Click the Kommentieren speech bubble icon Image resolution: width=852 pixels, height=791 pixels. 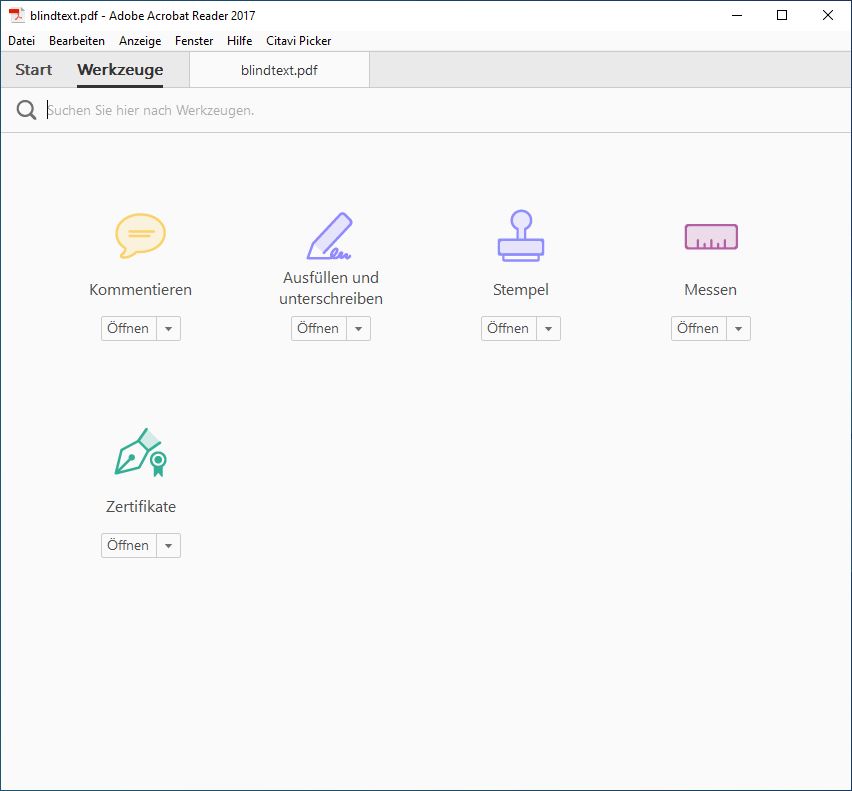140,235
